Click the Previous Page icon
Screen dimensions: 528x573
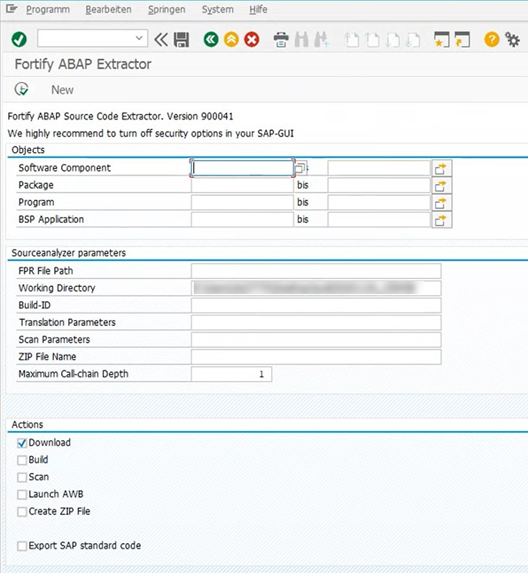pos(372,39)
